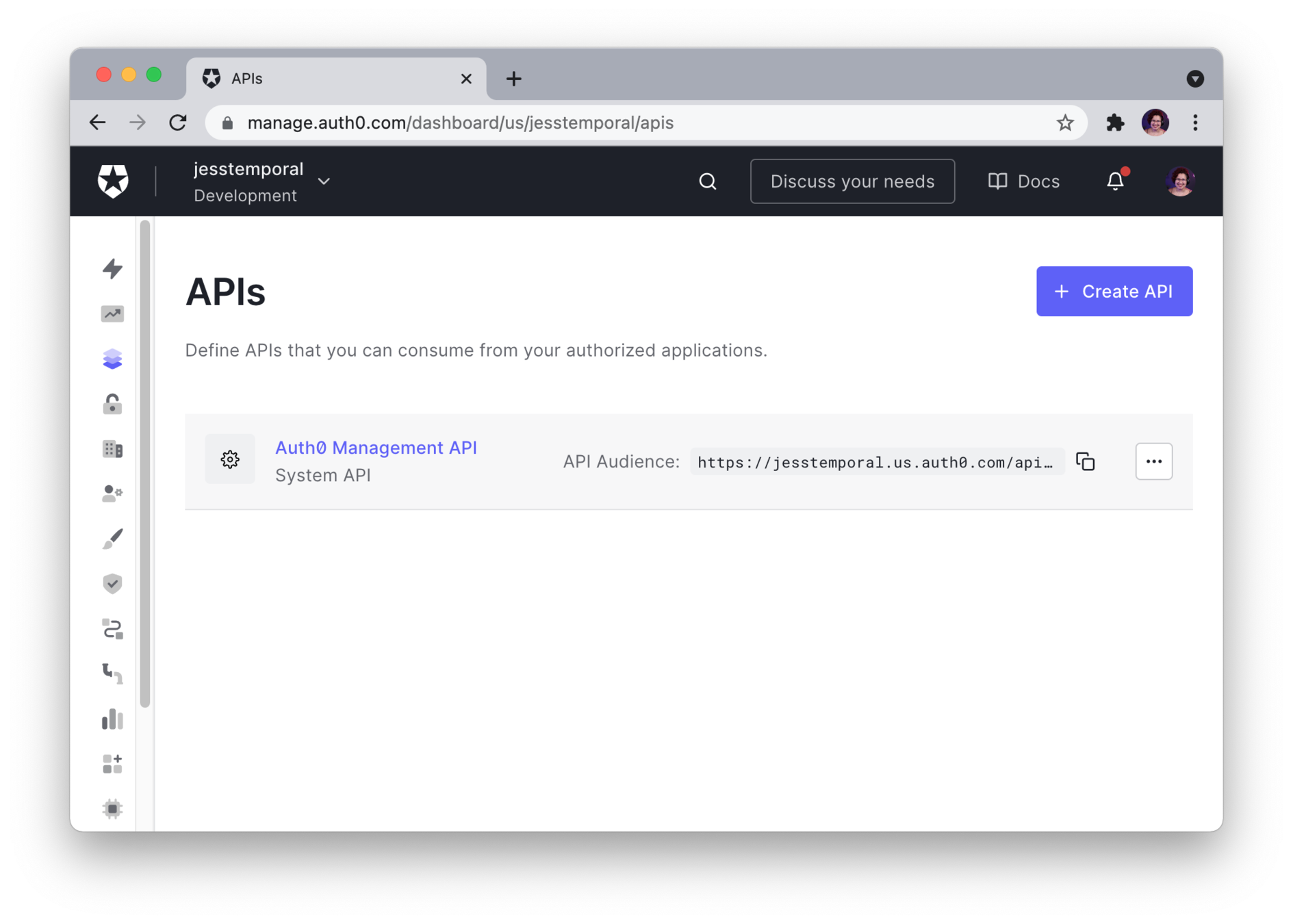Open the User Management sidebar icon
Image resolution: width=1293 pixels, height=924 pixels.
[112, 493]
